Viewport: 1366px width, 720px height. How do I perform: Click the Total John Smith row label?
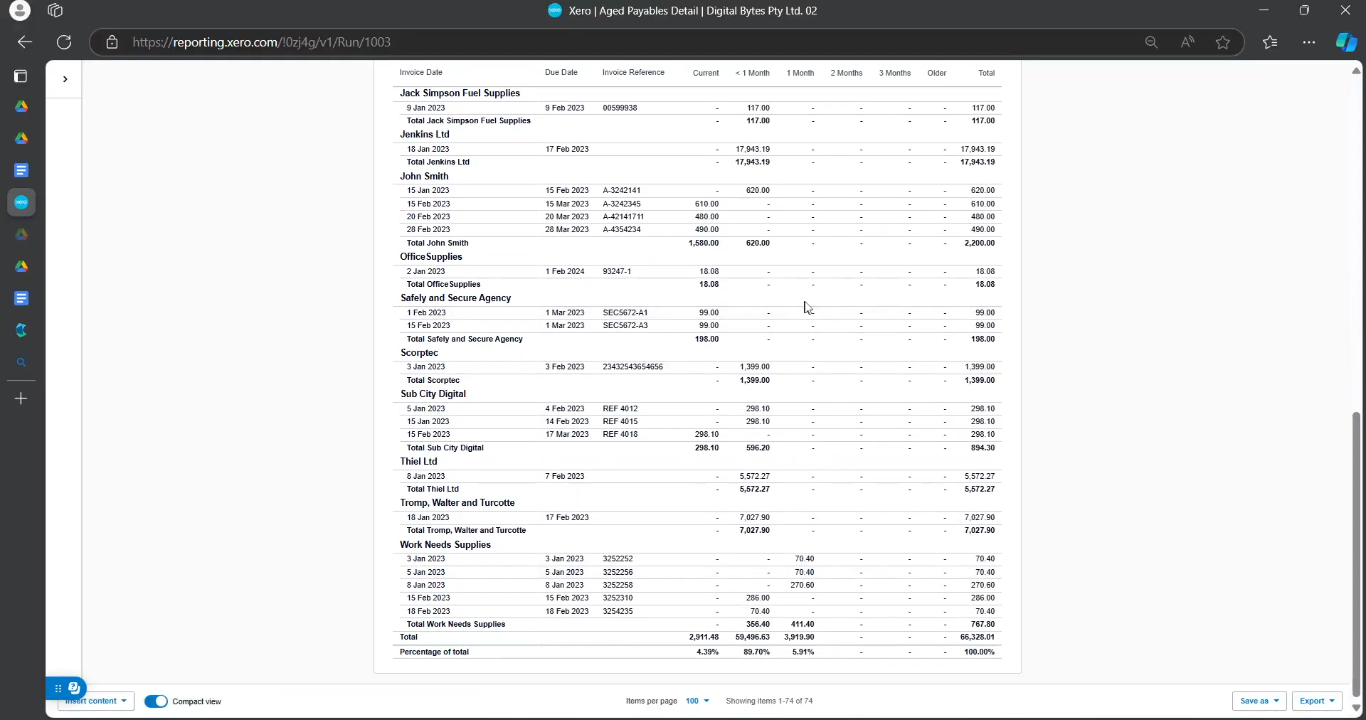point(437,243)
